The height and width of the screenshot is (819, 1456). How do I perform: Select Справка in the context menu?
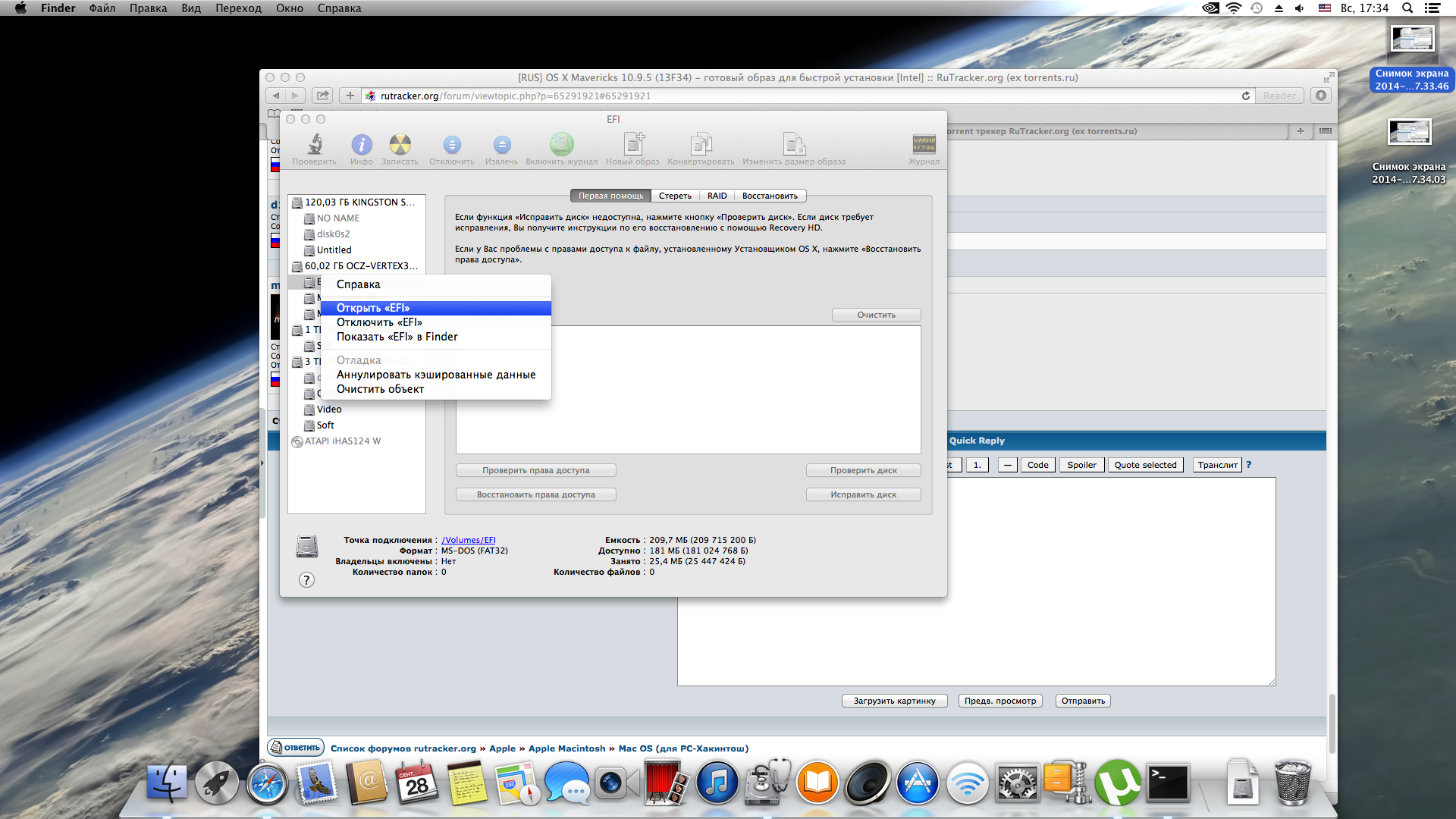click(436, 284)
